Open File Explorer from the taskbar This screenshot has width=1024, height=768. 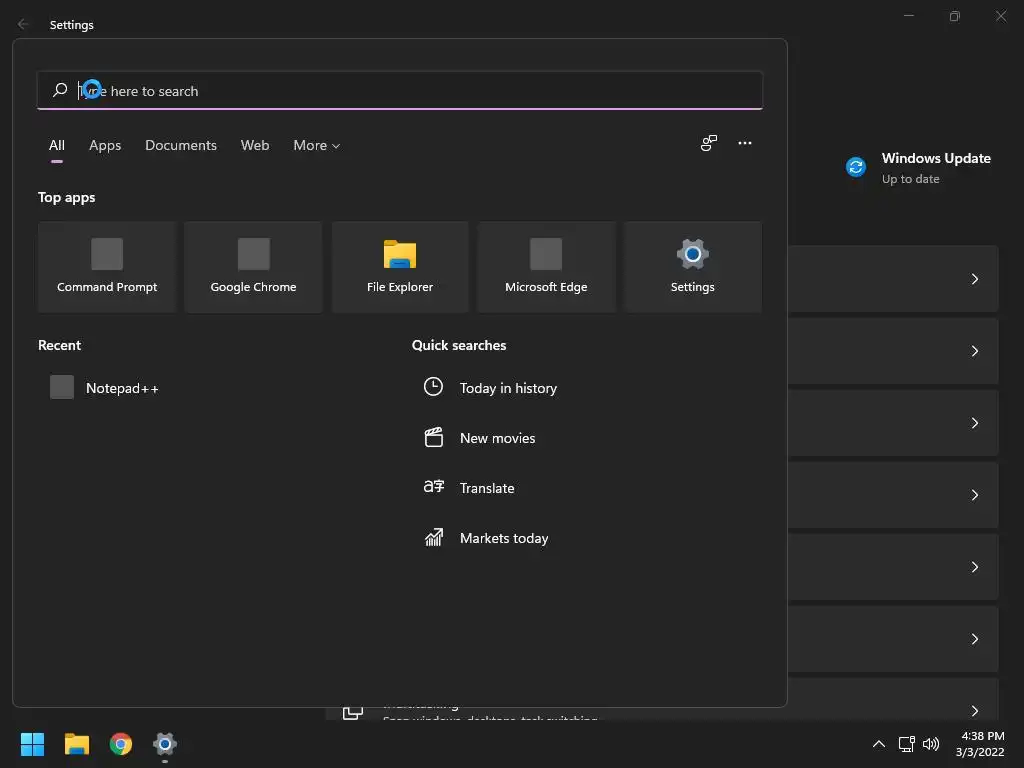(x=76, y=744)
